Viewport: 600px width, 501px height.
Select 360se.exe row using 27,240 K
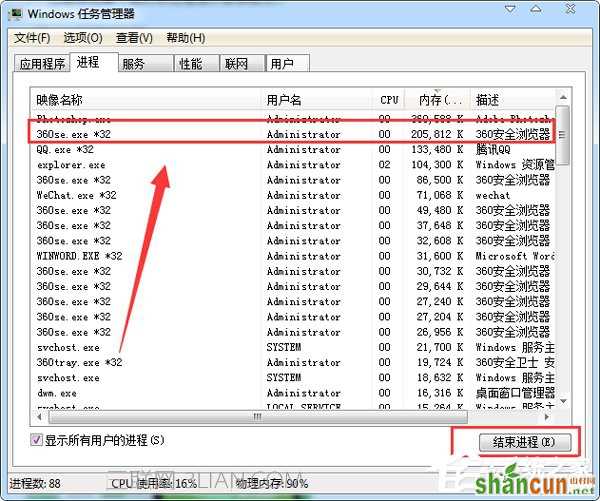pos(293,302)
